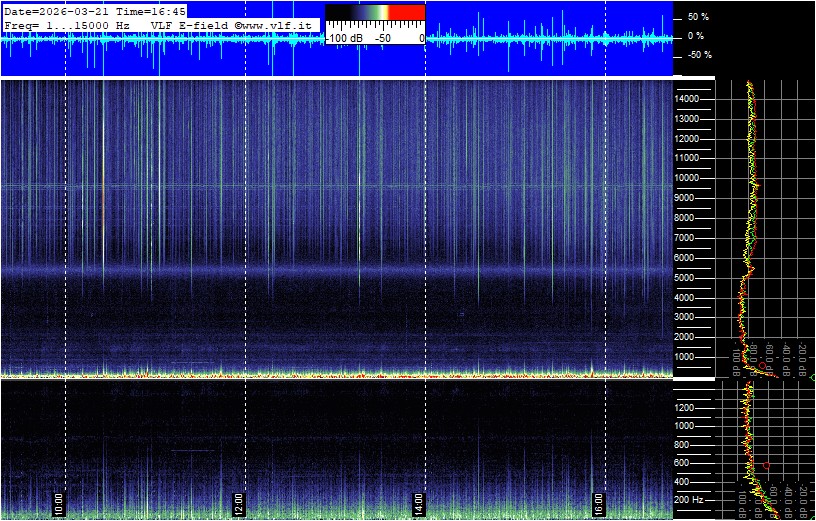
Task: Click the 12:00 time marker label
Action: [239, 504]
